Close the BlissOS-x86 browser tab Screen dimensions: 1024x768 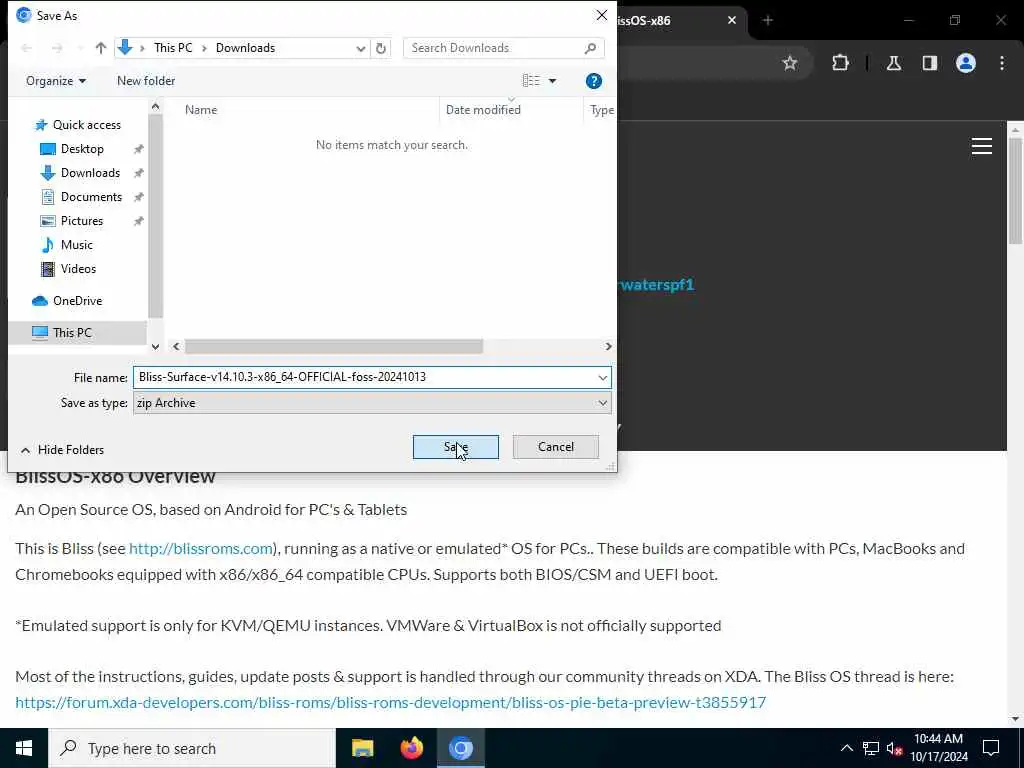pos(731,20)
